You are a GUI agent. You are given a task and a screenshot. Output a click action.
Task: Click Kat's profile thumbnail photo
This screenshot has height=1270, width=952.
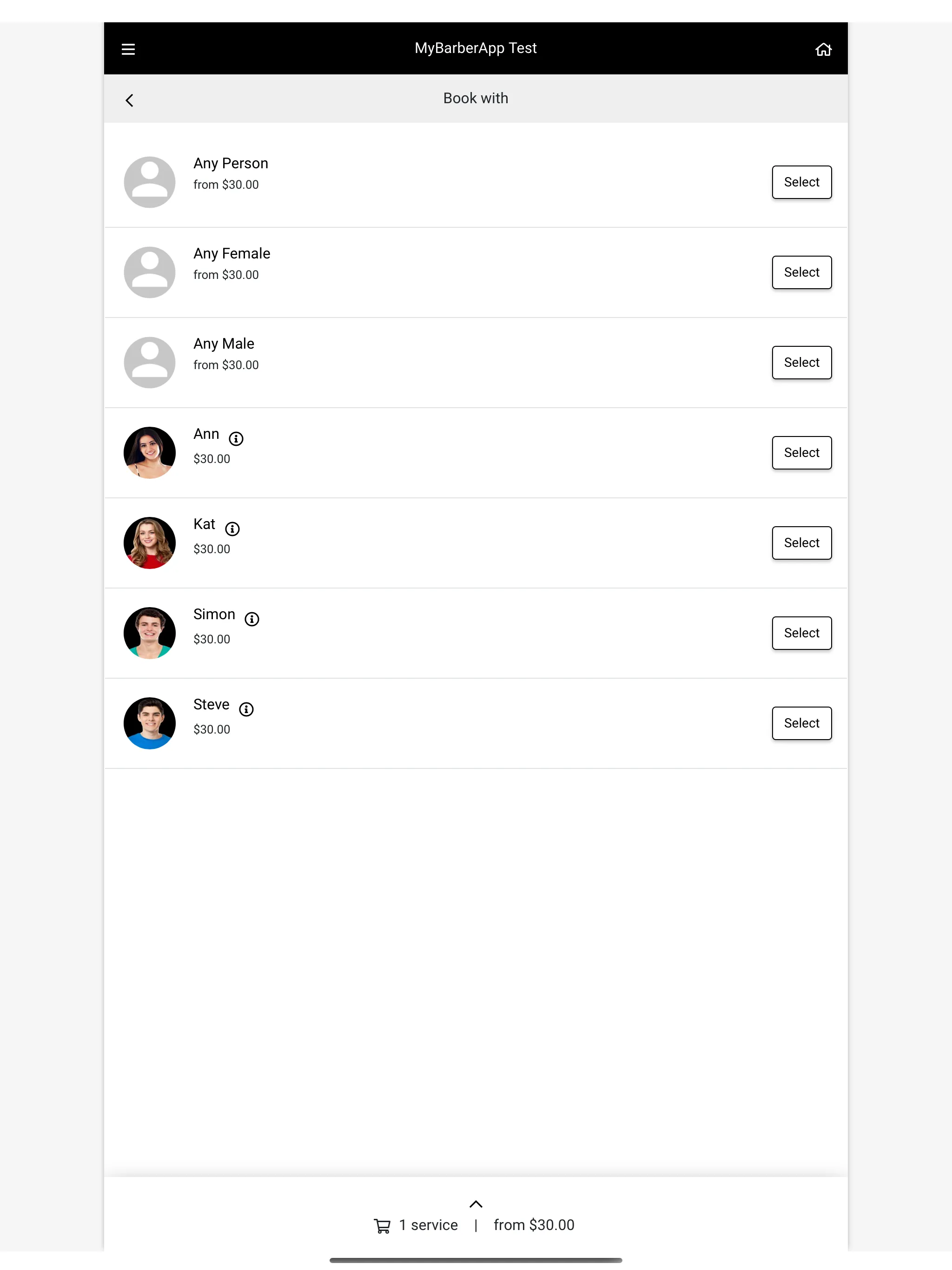pos(149,543)
